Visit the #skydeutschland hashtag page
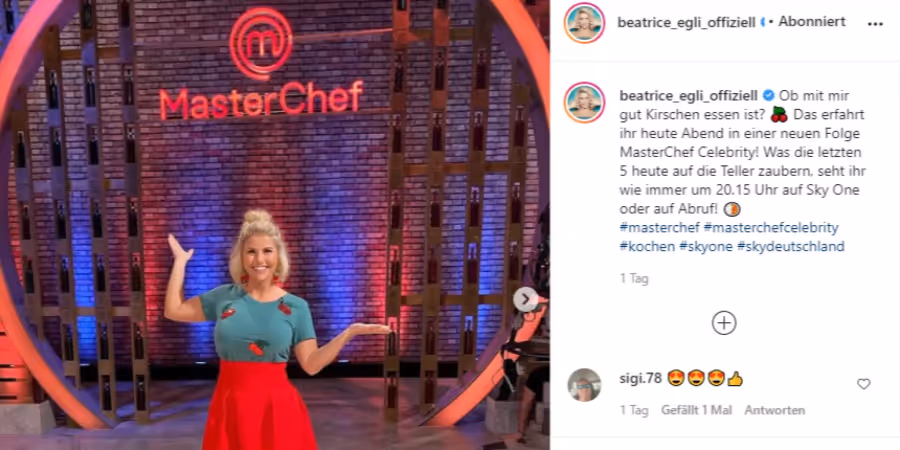 [x=791, y=247]
